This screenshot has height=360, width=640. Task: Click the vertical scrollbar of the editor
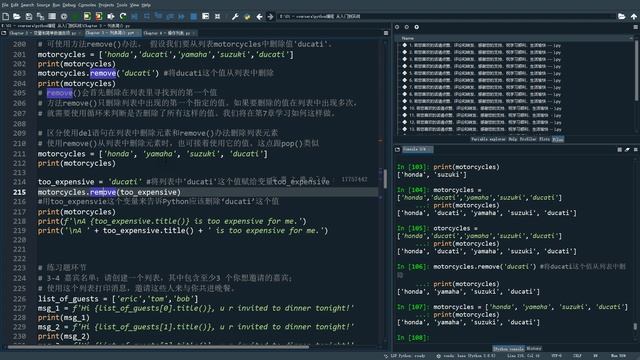(385, 179)
